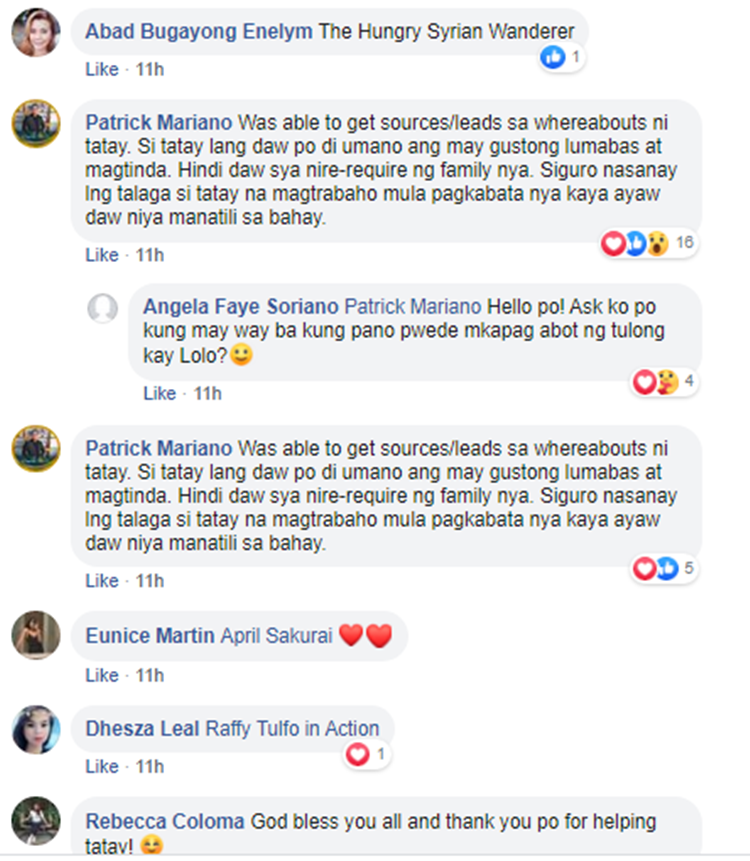Click the heart reaction on Dhesza Leal's comment
Viewport: 750px width, 861px height.
click(357, 754)
